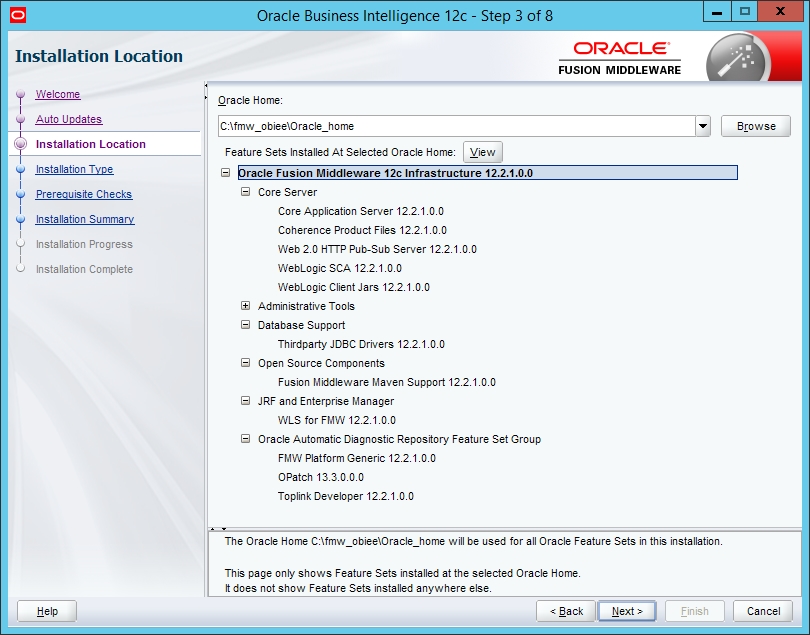Click the View feature sets button

click(482, 152)
